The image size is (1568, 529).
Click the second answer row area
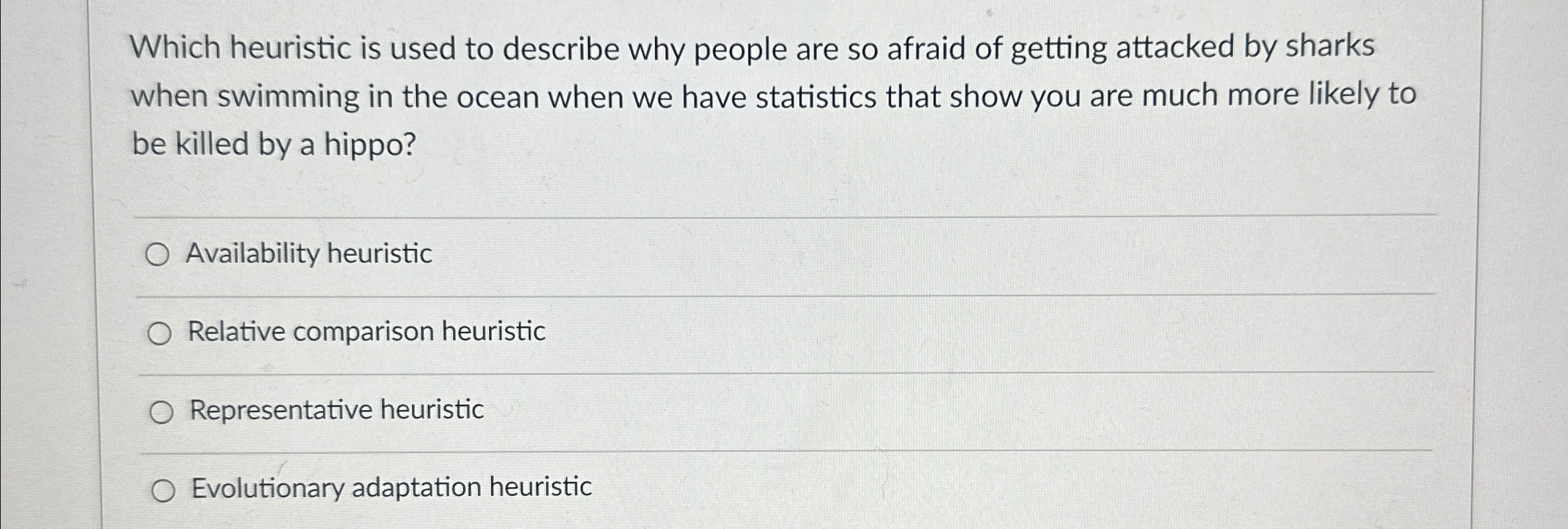click(664, 333)
